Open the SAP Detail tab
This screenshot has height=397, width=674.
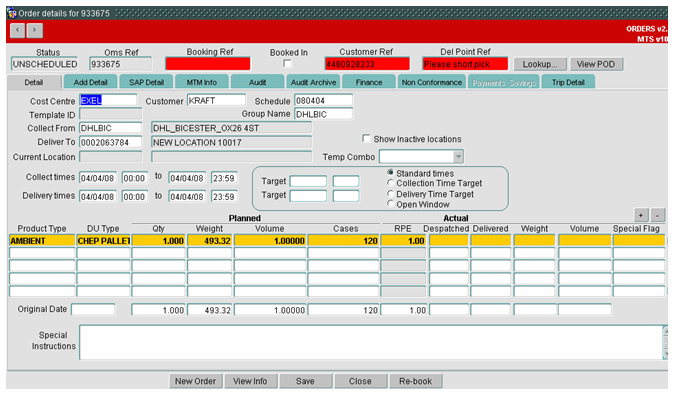(146, 82)
